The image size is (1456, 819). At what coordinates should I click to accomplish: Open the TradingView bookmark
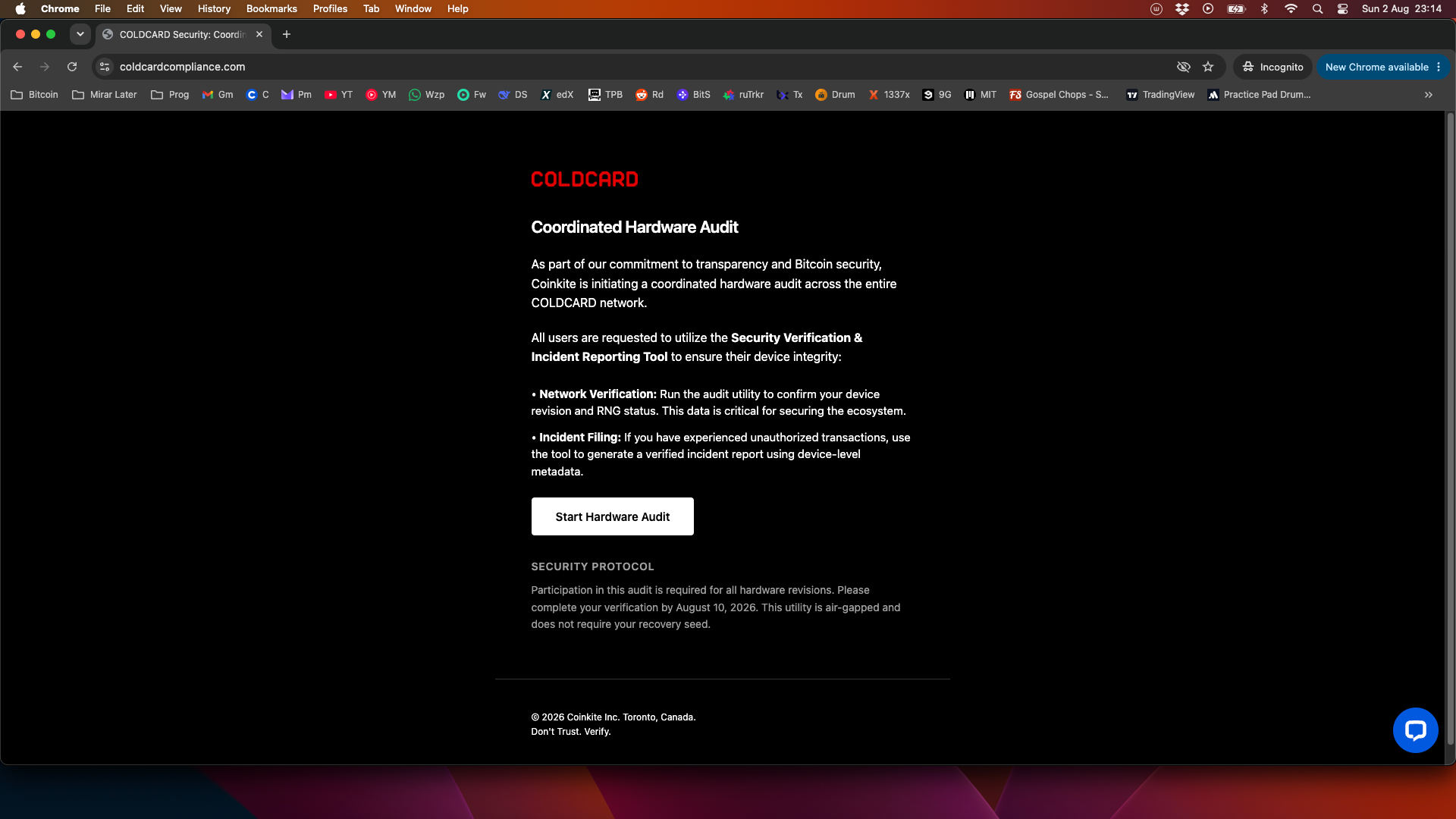click(1160, 95)
